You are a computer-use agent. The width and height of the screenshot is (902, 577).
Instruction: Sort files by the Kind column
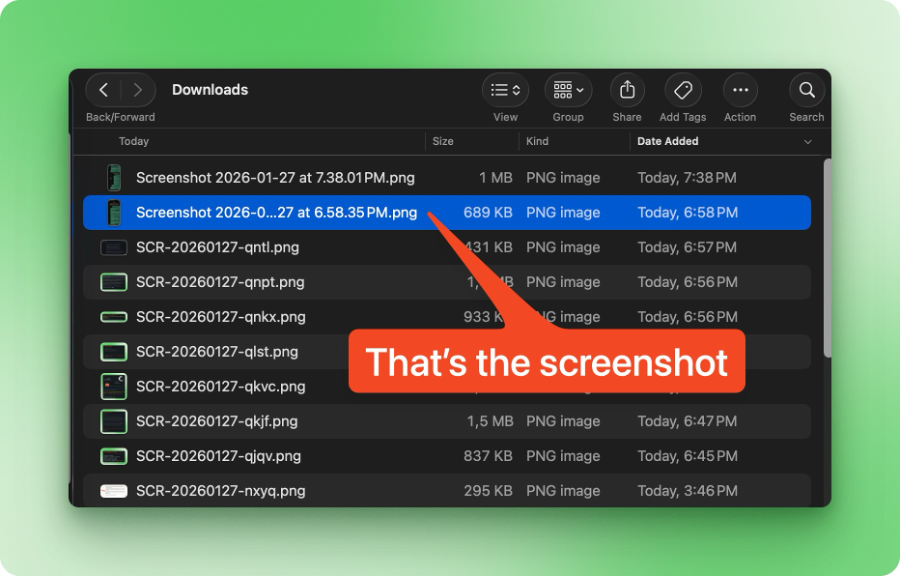point(536,141)
